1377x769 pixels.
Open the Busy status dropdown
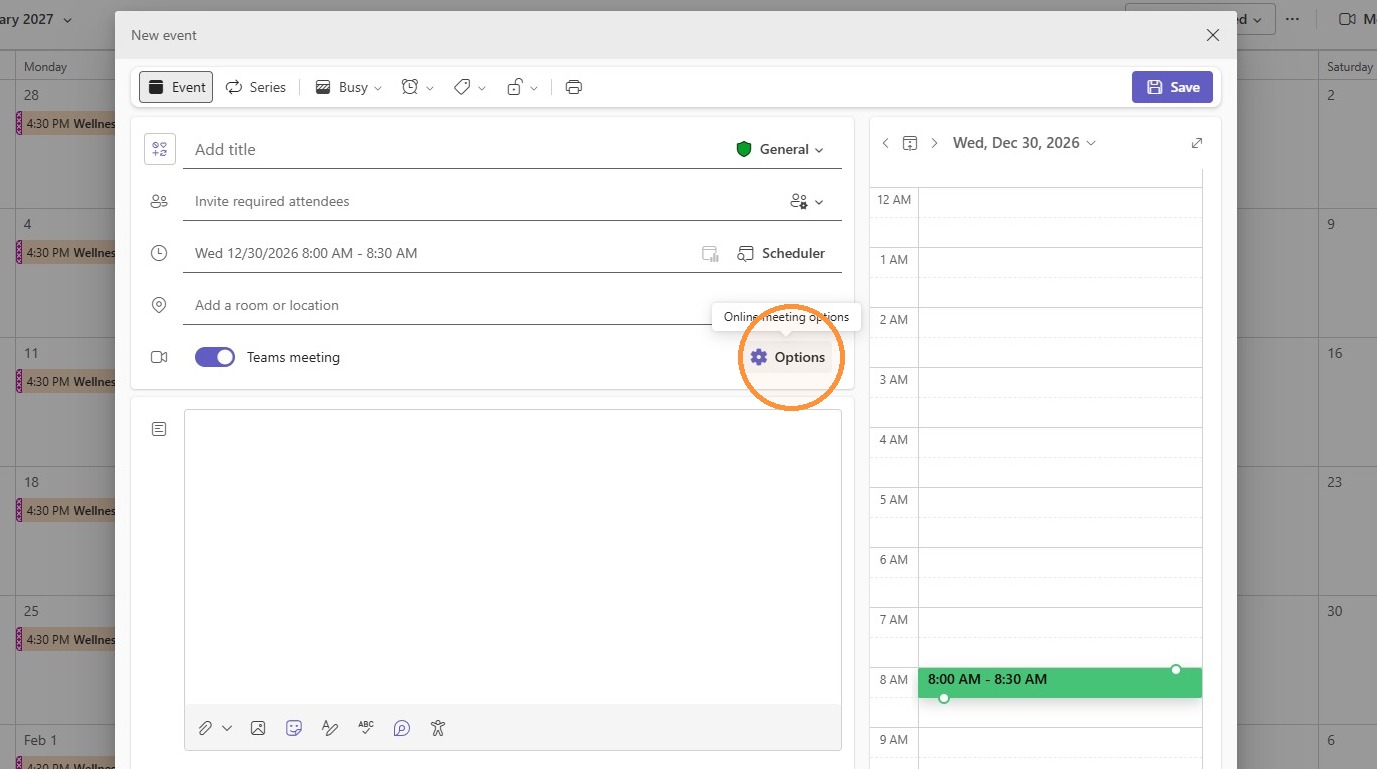point(349,87)
